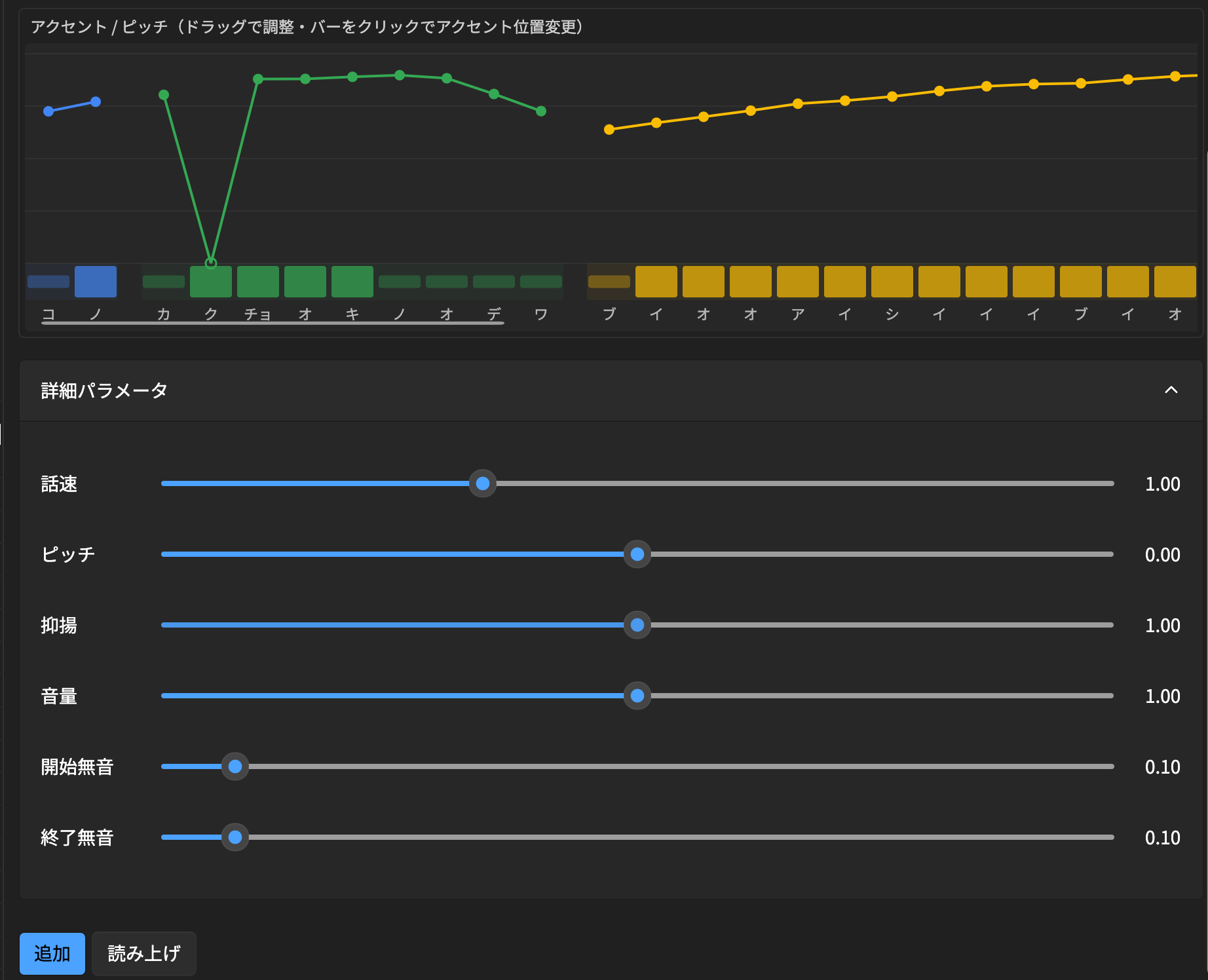Select the bright blue ノ accent bar

(96, 282)
